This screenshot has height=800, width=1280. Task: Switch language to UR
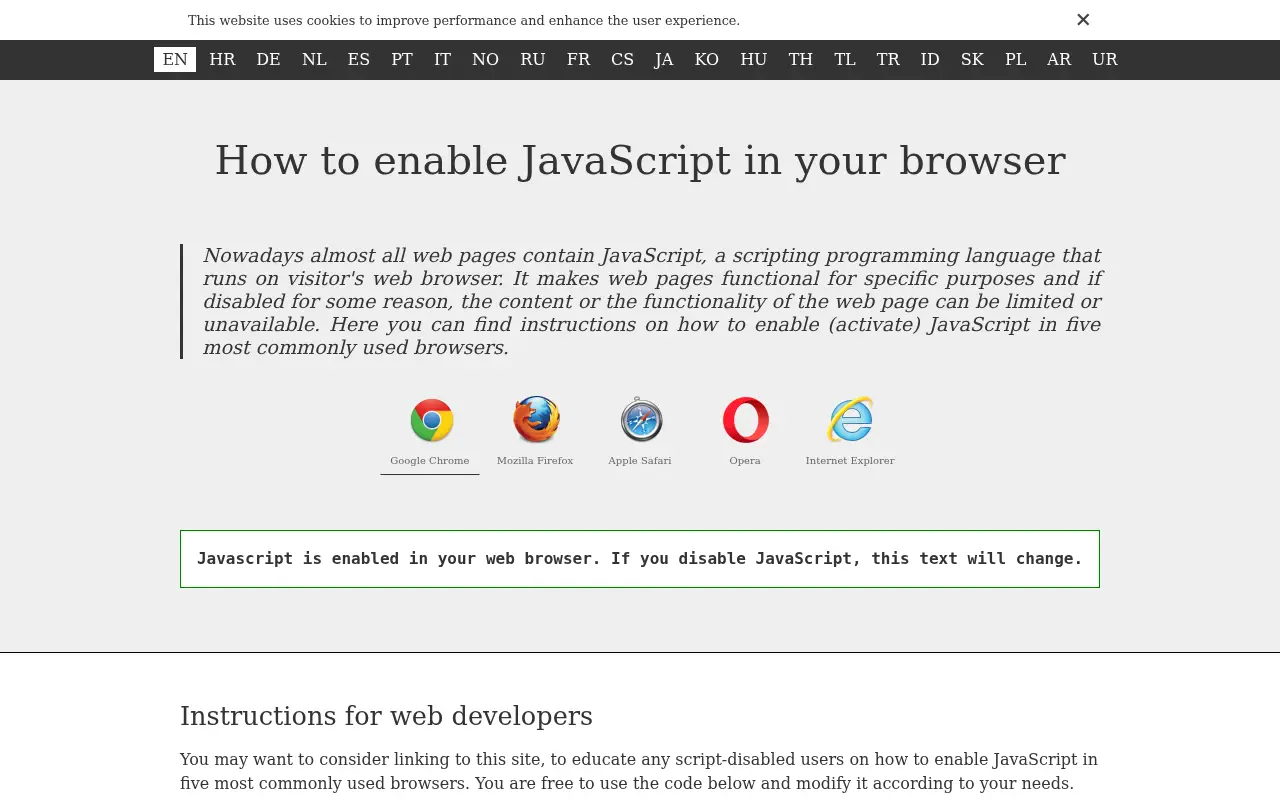[x=1104, y=59]
